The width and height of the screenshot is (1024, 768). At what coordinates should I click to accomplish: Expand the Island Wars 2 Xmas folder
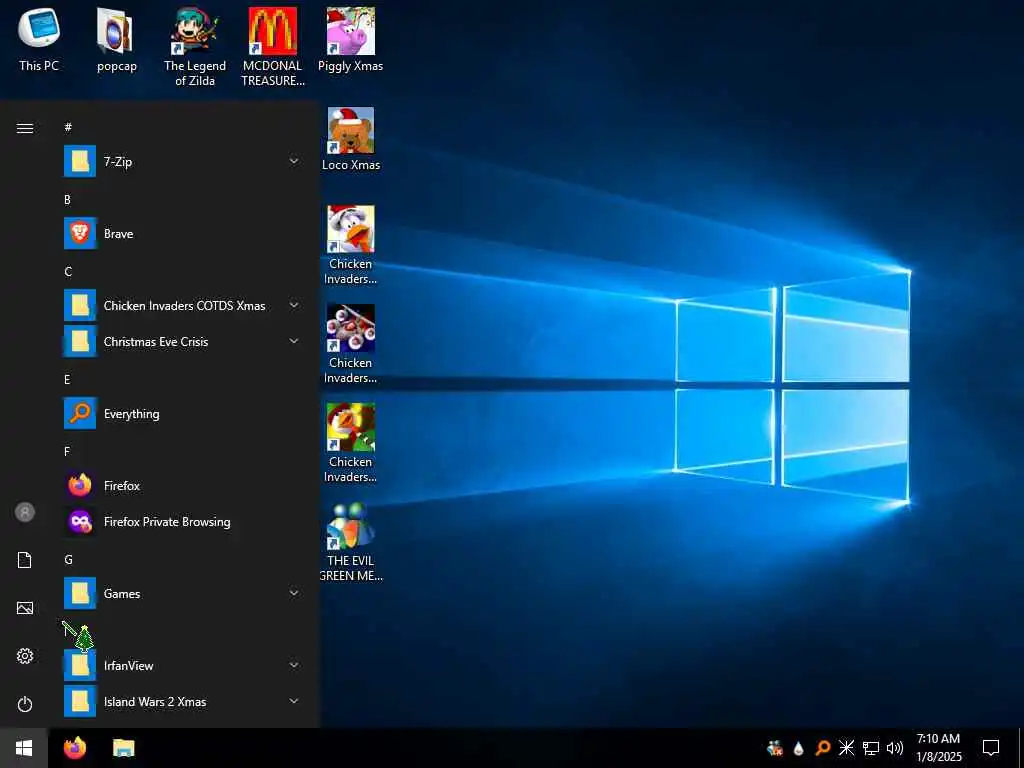[294, 701]
